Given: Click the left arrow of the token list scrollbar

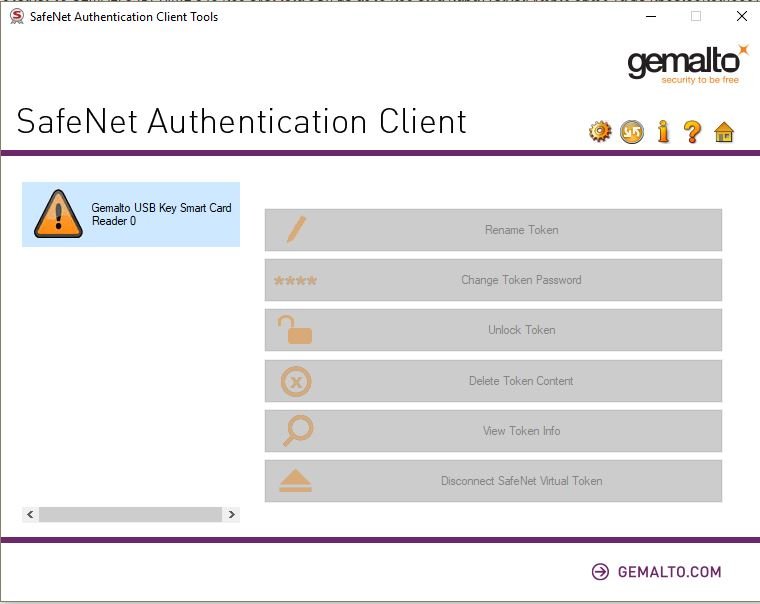Looking at the screenshot, I should click(x=30, y=514).
